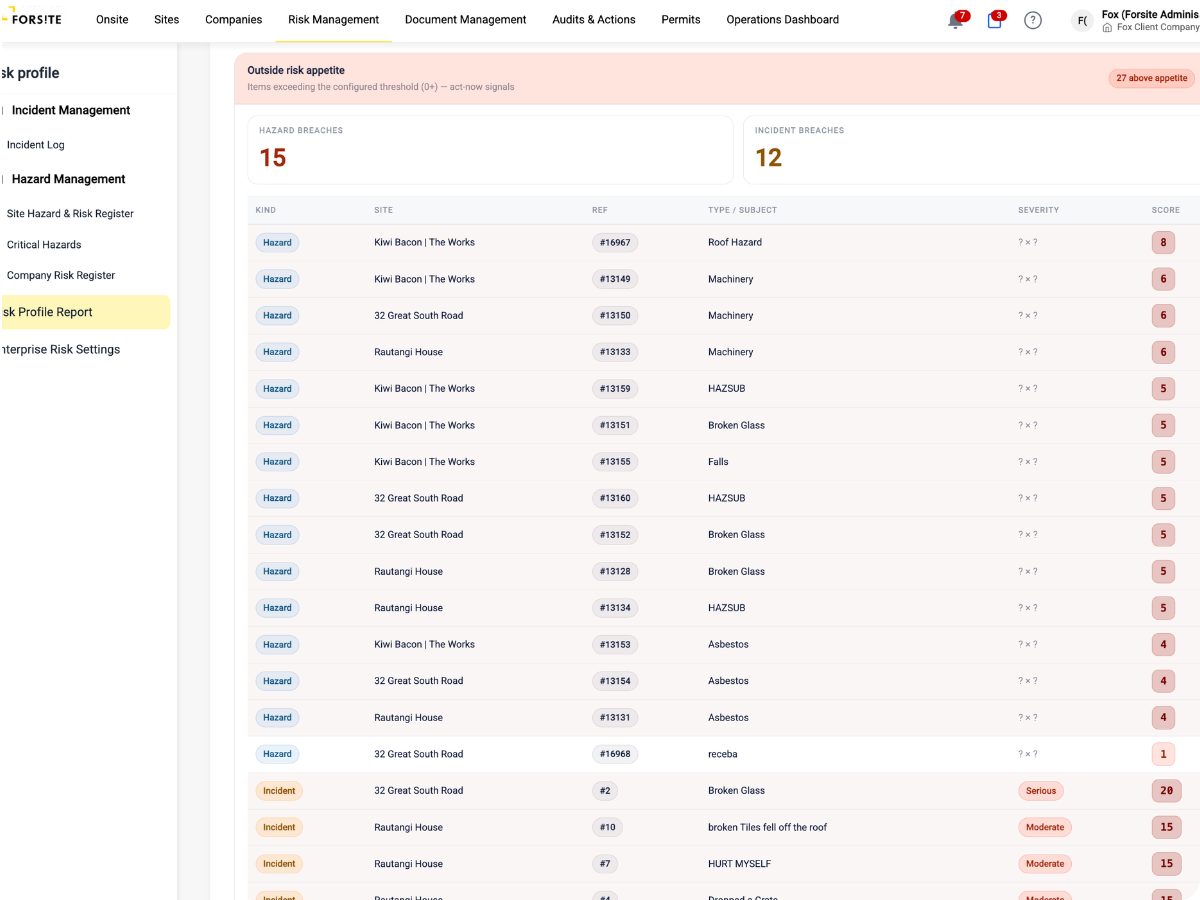Click the 27 above appetite badge
The height and width of the screenshot is (900, 1200).
click(x=1152, y=78)
